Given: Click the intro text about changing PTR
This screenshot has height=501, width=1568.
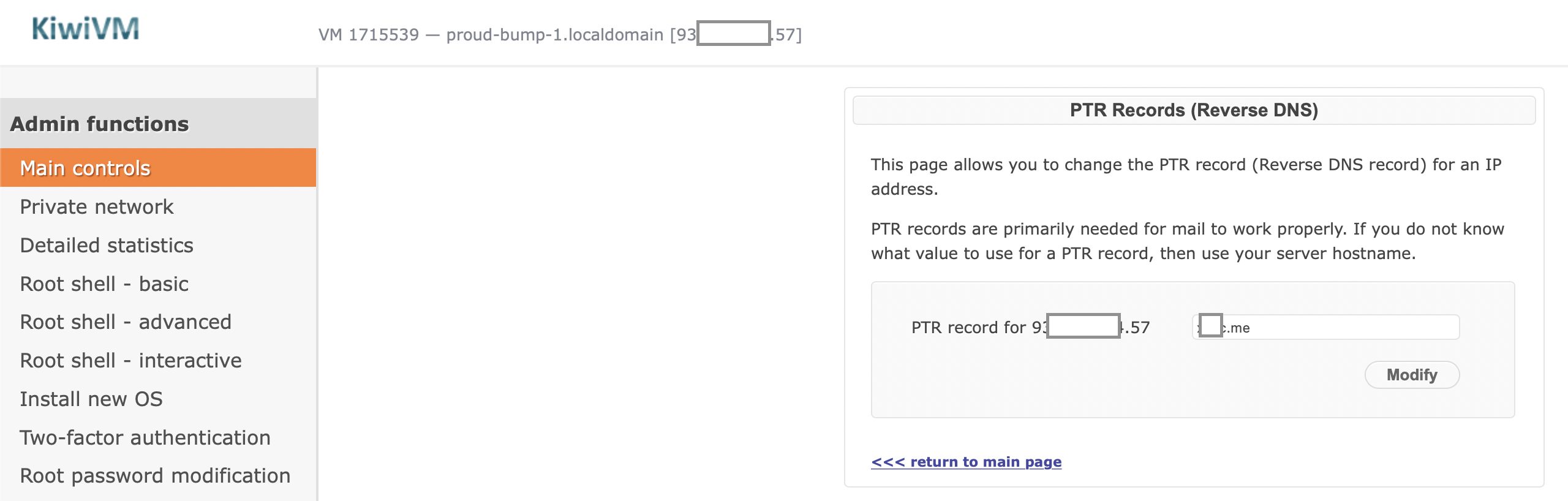Looking at the screenshot, I should pyautogui.click(x=1186, y=177).
